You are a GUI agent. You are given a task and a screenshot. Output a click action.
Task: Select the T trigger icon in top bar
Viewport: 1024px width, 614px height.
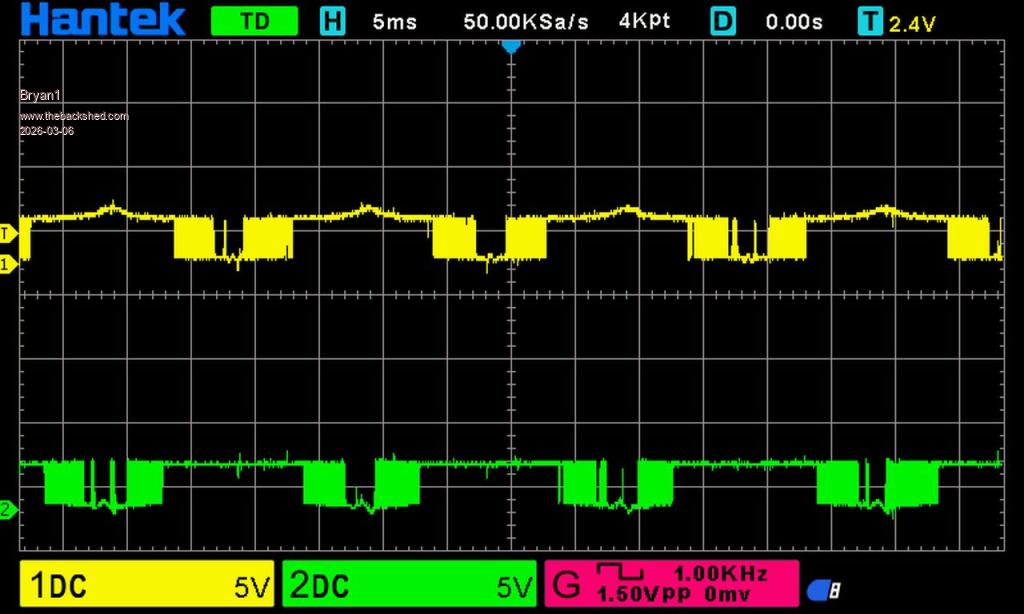point(871,22)
